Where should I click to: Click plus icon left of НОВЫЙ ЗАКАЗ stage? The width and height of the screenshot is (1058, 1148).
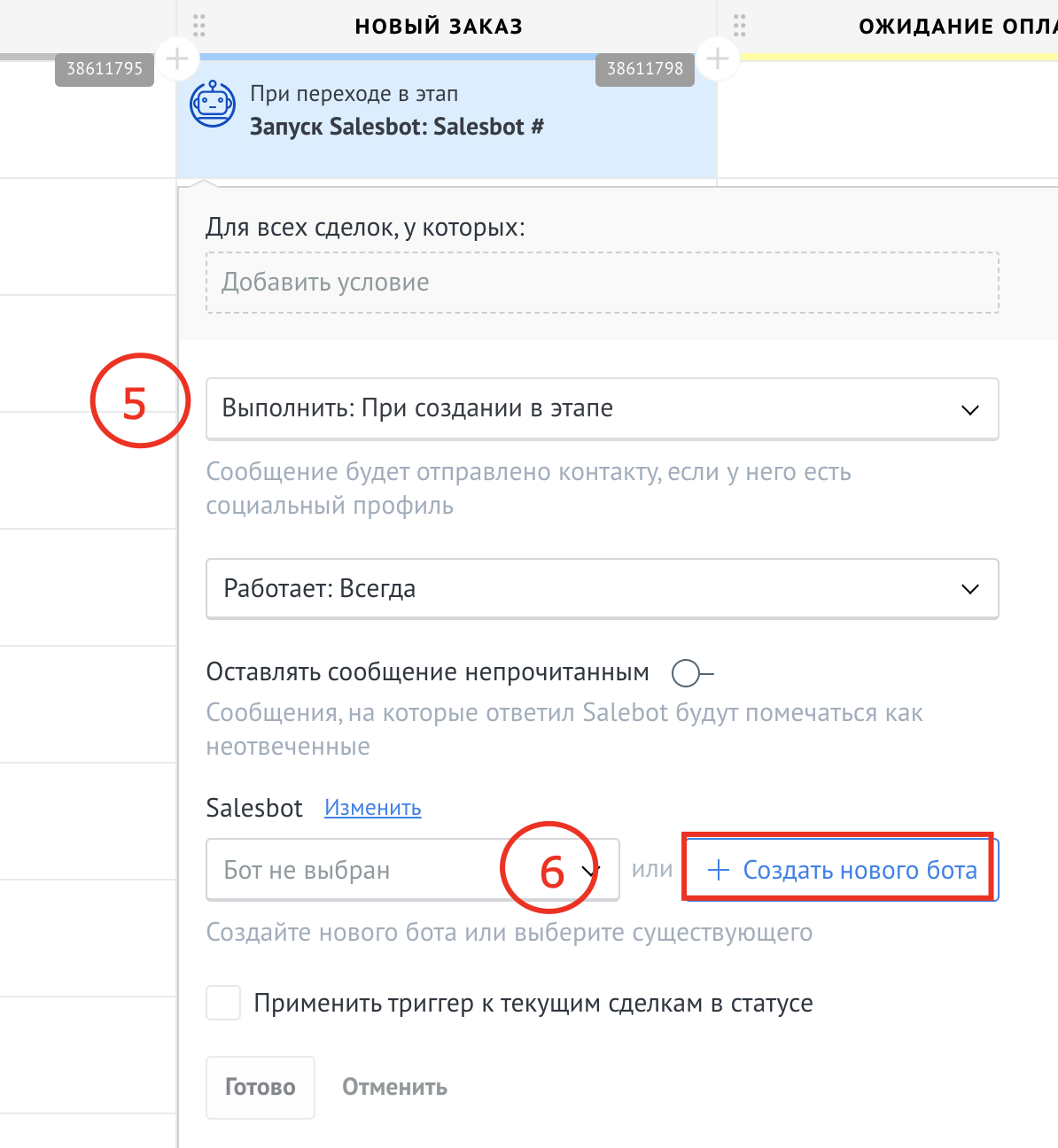coord(177,59)
